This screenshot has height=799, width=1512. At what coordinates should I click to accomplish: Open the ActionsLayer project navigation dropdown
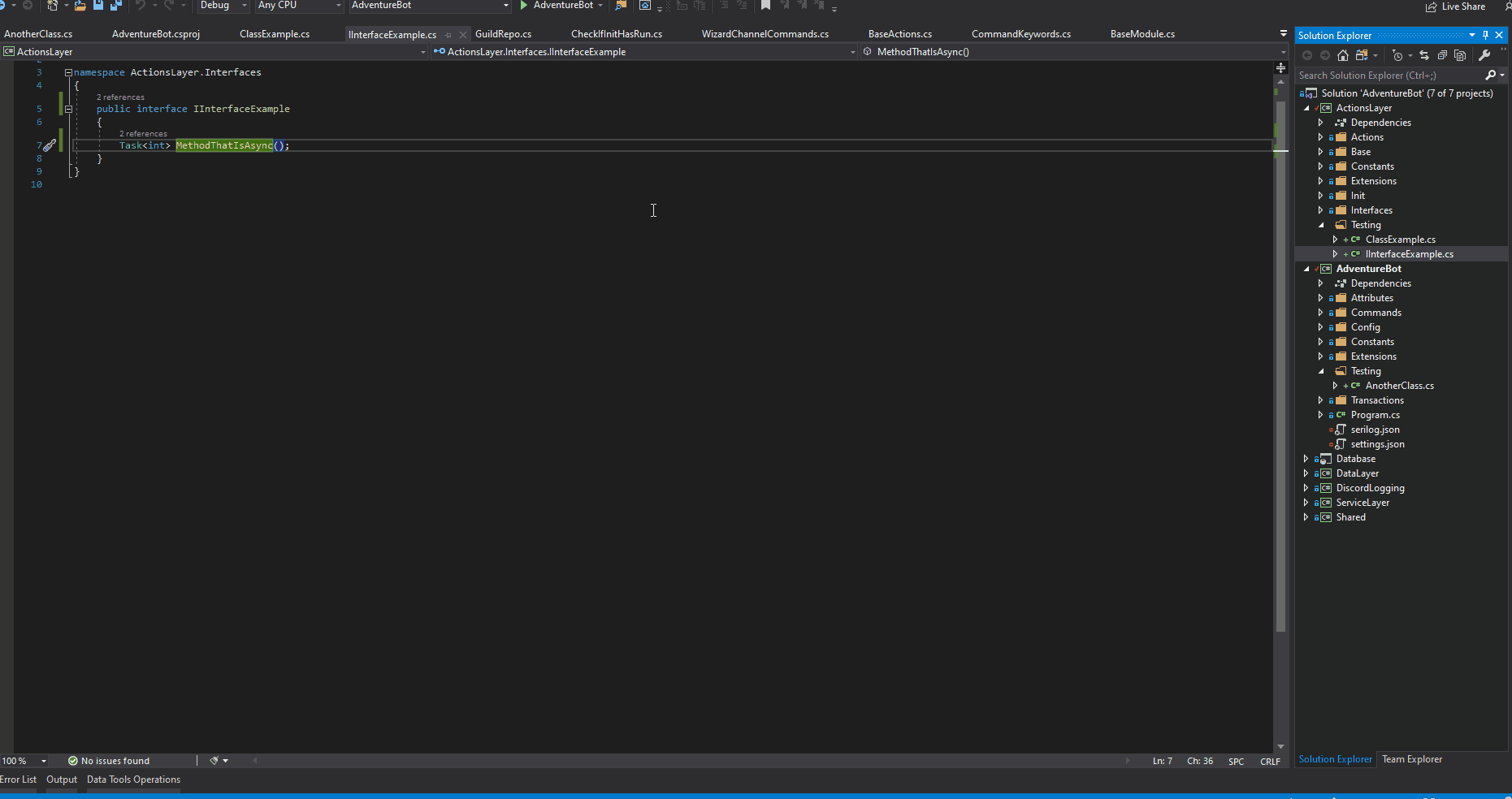pos(214,52)
